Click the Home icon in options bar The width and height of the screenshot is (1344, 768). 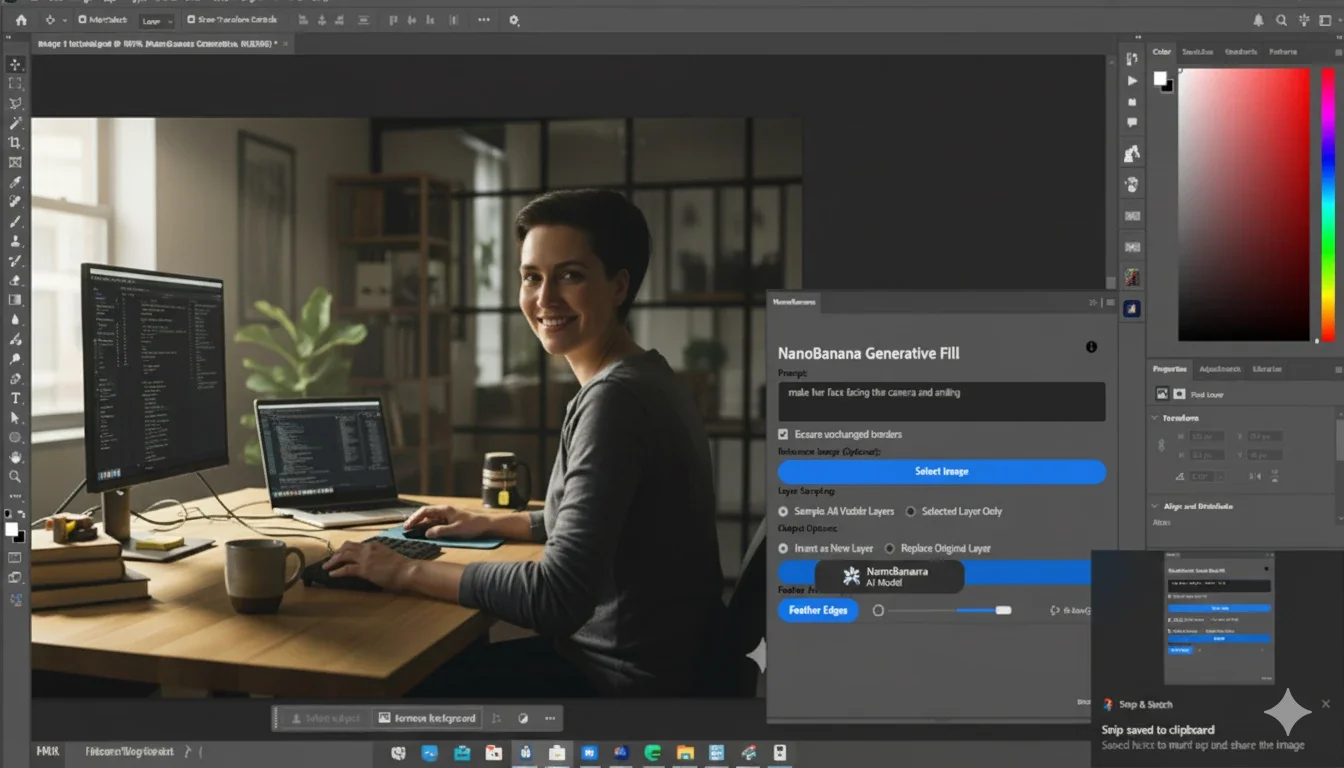[21, 20]
